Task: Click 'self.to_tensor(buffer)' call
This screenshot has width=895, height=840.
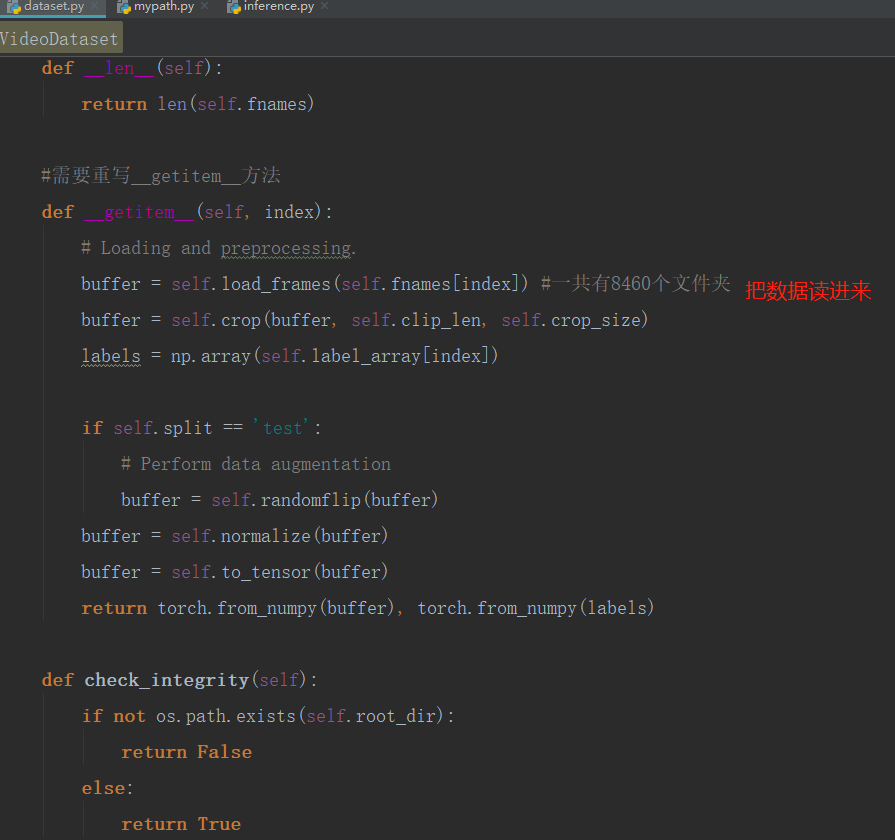Action: click(280, 572)
